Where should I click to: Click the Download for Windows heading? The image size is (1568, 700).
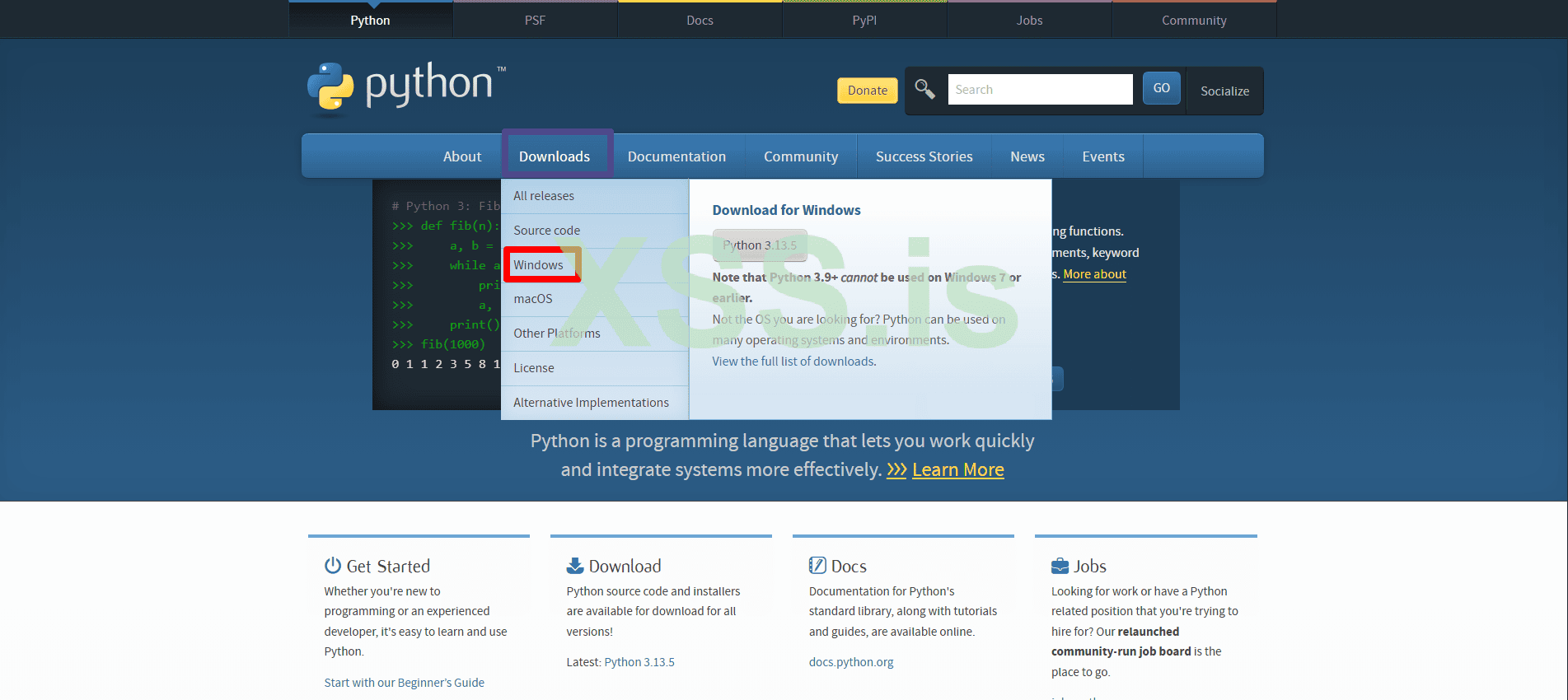[x=786, y=210]
